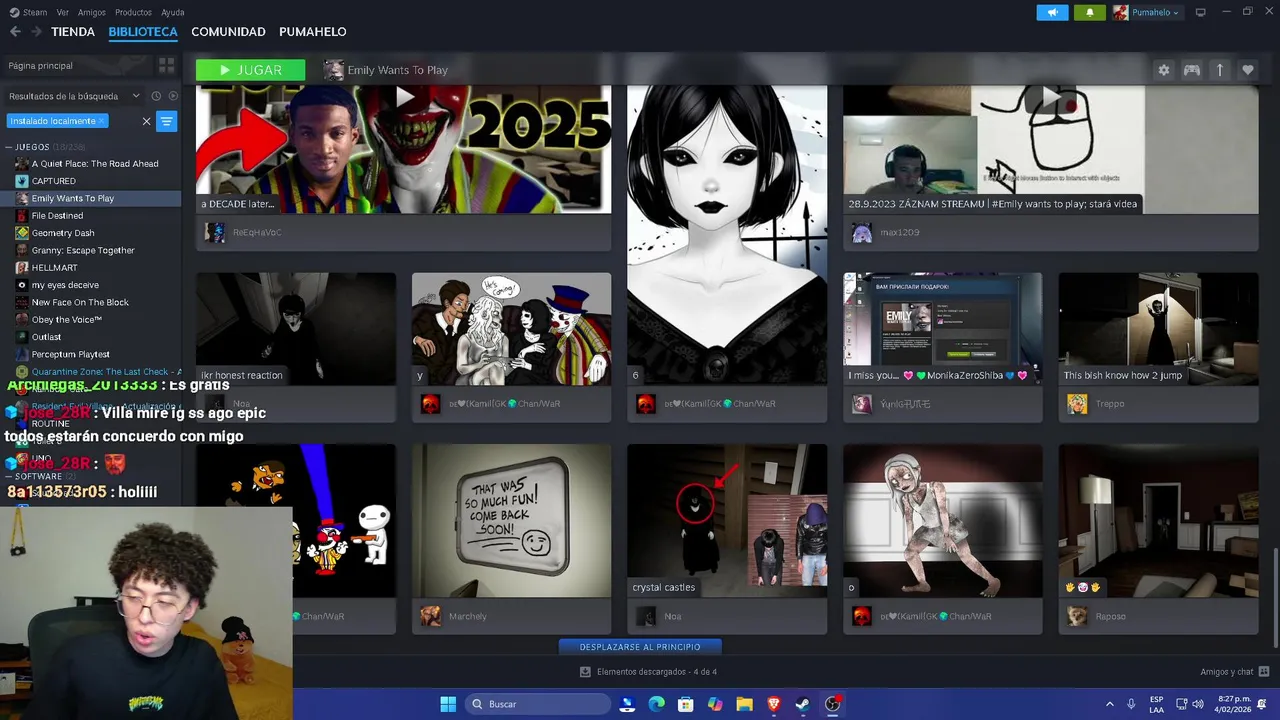Open volume control in system tray

(1197, 704)
